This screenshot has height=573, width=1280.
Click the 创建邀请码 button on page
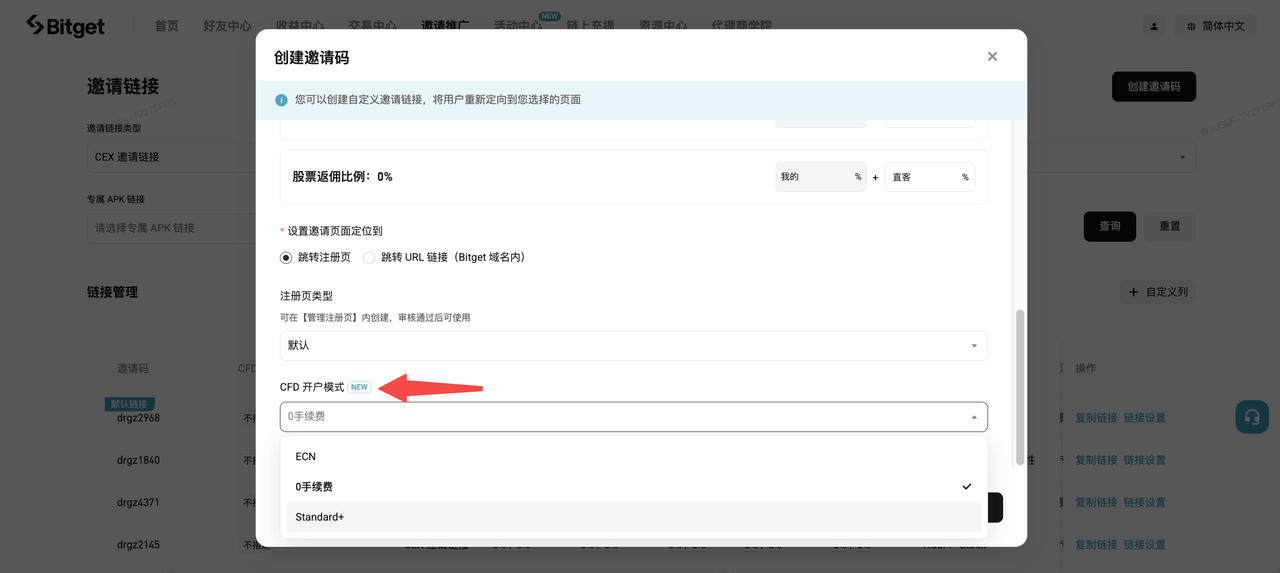(x=1154, y=87)
